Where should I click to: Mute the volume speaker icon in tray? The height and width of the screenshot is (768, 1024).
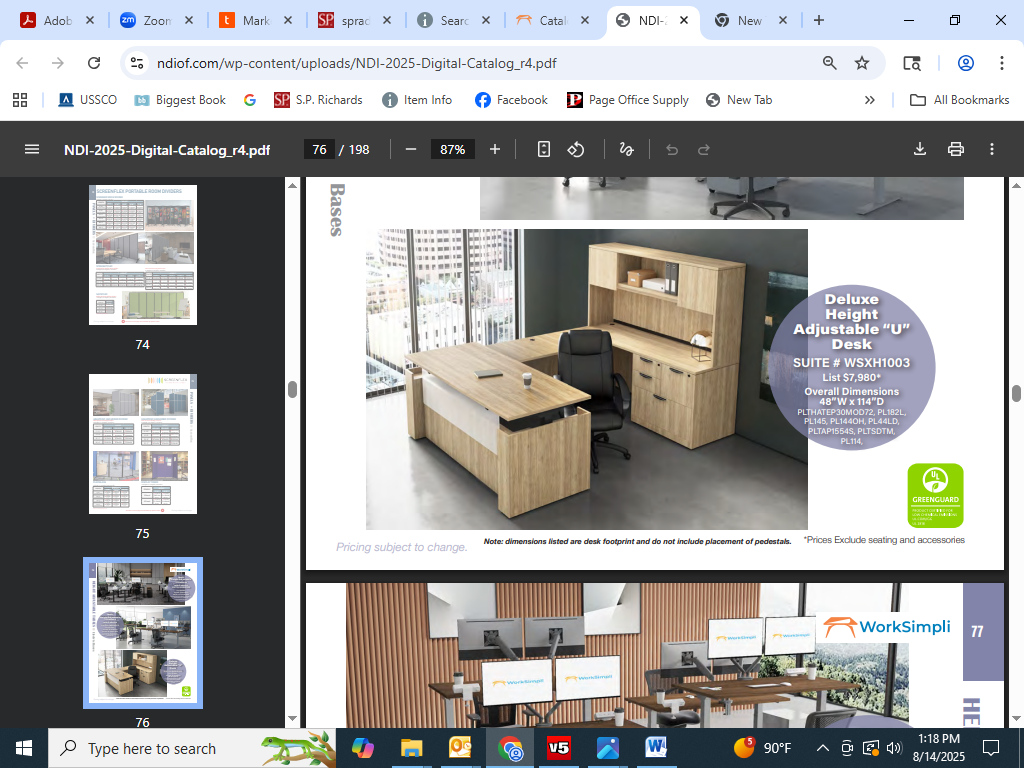[x=894, y=748]
